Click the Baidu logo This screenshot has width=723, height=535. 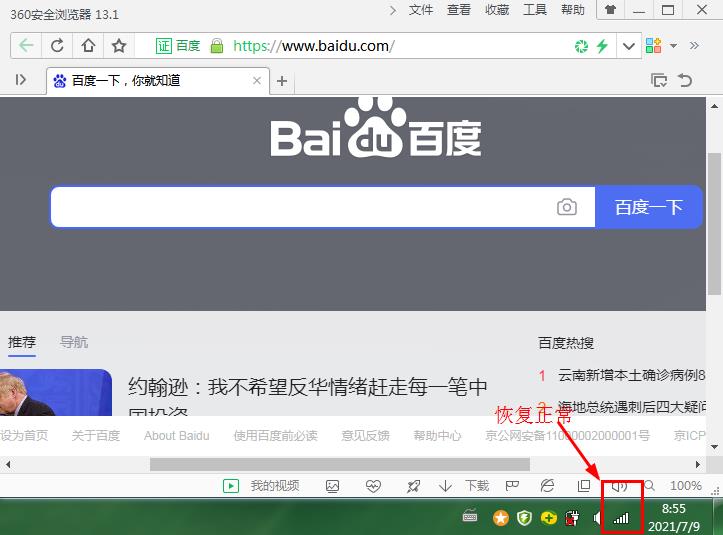376,128
